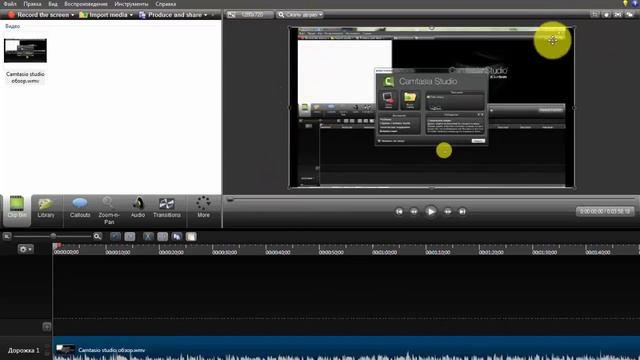Toggle pan mode hand icon in preview

coord(607,14)
